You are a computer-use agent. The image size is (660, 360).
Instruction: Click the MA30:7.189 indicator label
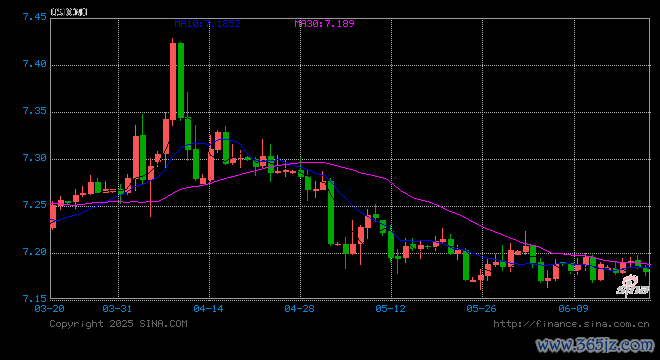click(x=324, y=24)
